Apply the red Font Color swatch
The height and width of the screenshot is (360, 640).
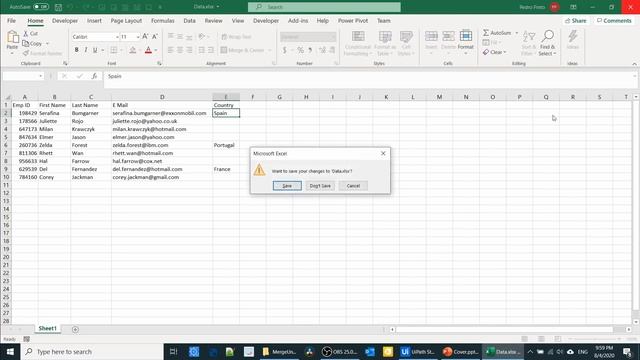149,50
